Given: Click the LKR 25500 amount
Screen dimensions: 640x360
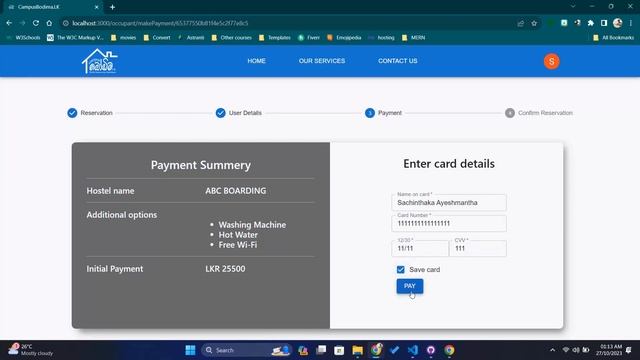Looking at the screenshot, I should coord(225,269).
